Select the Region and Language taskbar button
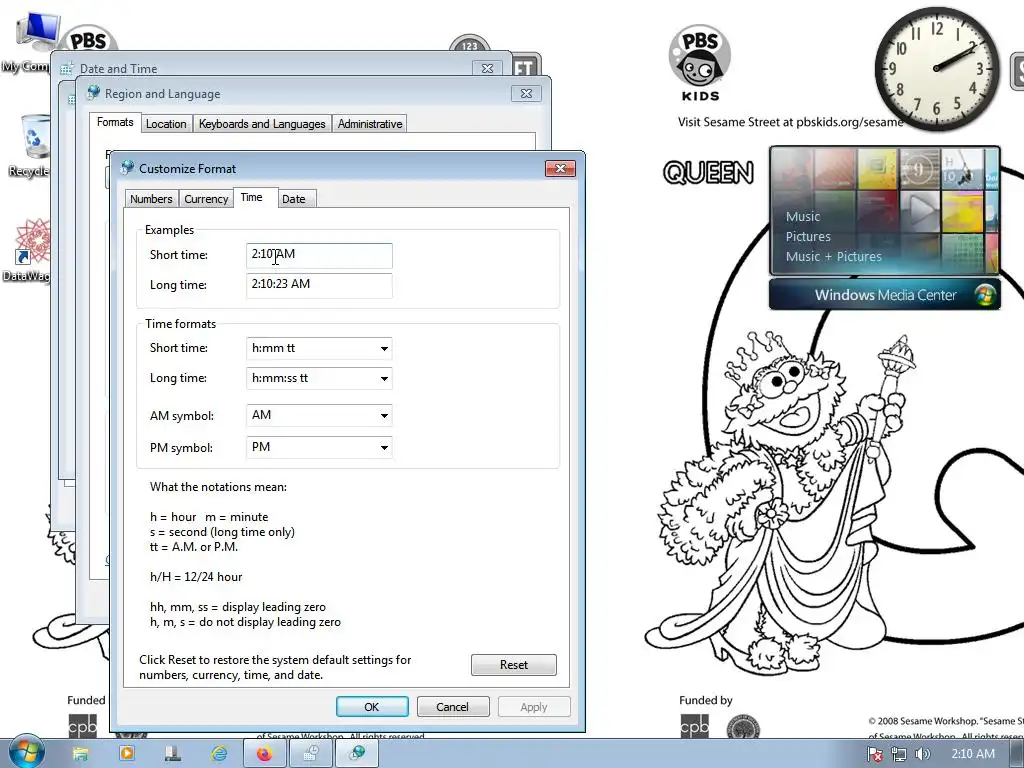The height and width of the screenshot is (768, 1024). coord(357,754)
